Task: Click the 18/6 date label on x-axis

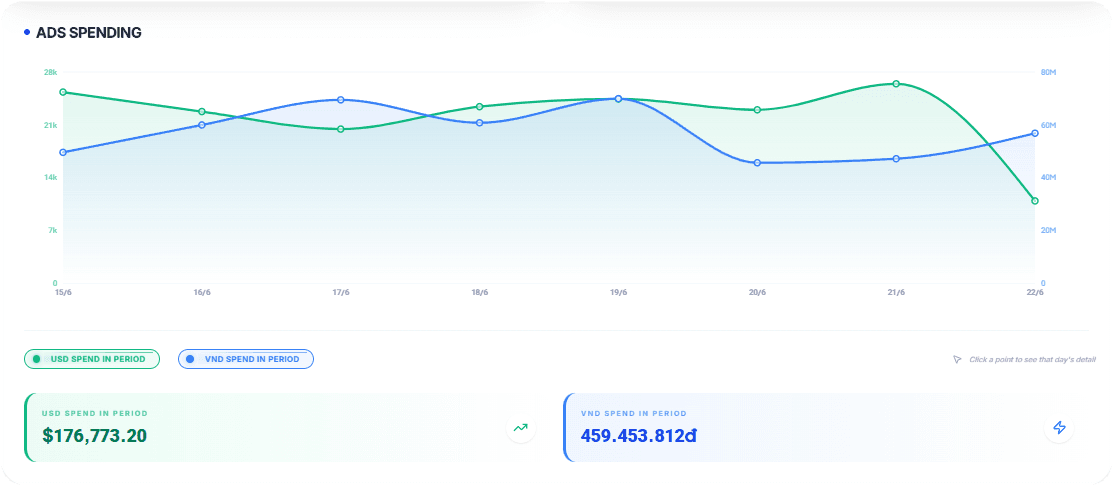Action: [x=479, y=292]
